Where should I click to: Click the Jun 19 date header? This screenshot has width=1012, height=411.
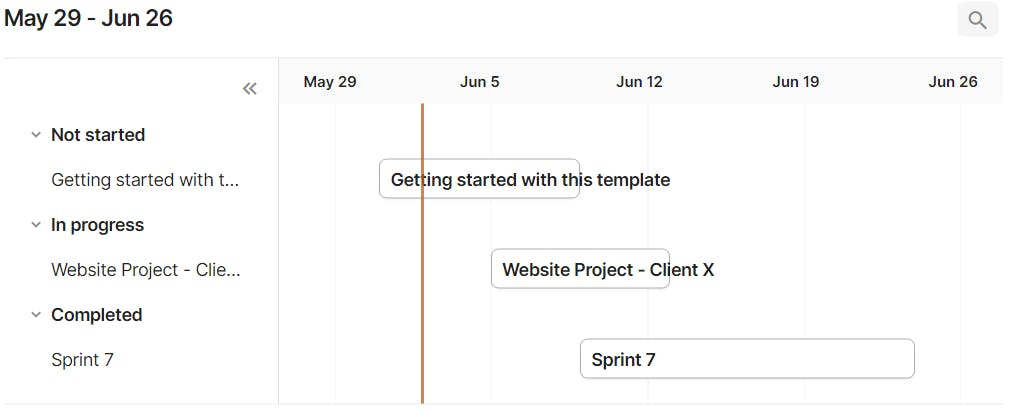(796, 82)
